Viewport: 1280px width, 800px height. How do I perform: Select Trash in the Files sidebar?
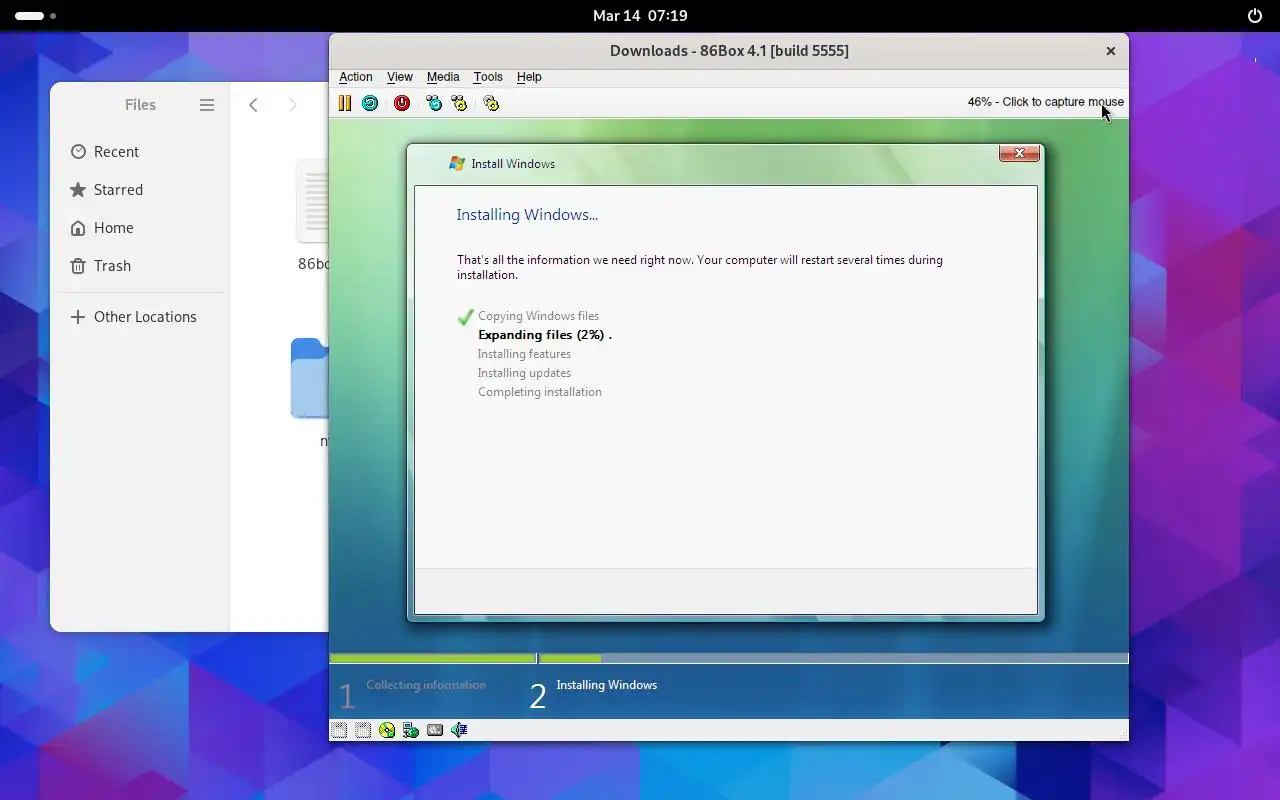[x=140, y=266]
